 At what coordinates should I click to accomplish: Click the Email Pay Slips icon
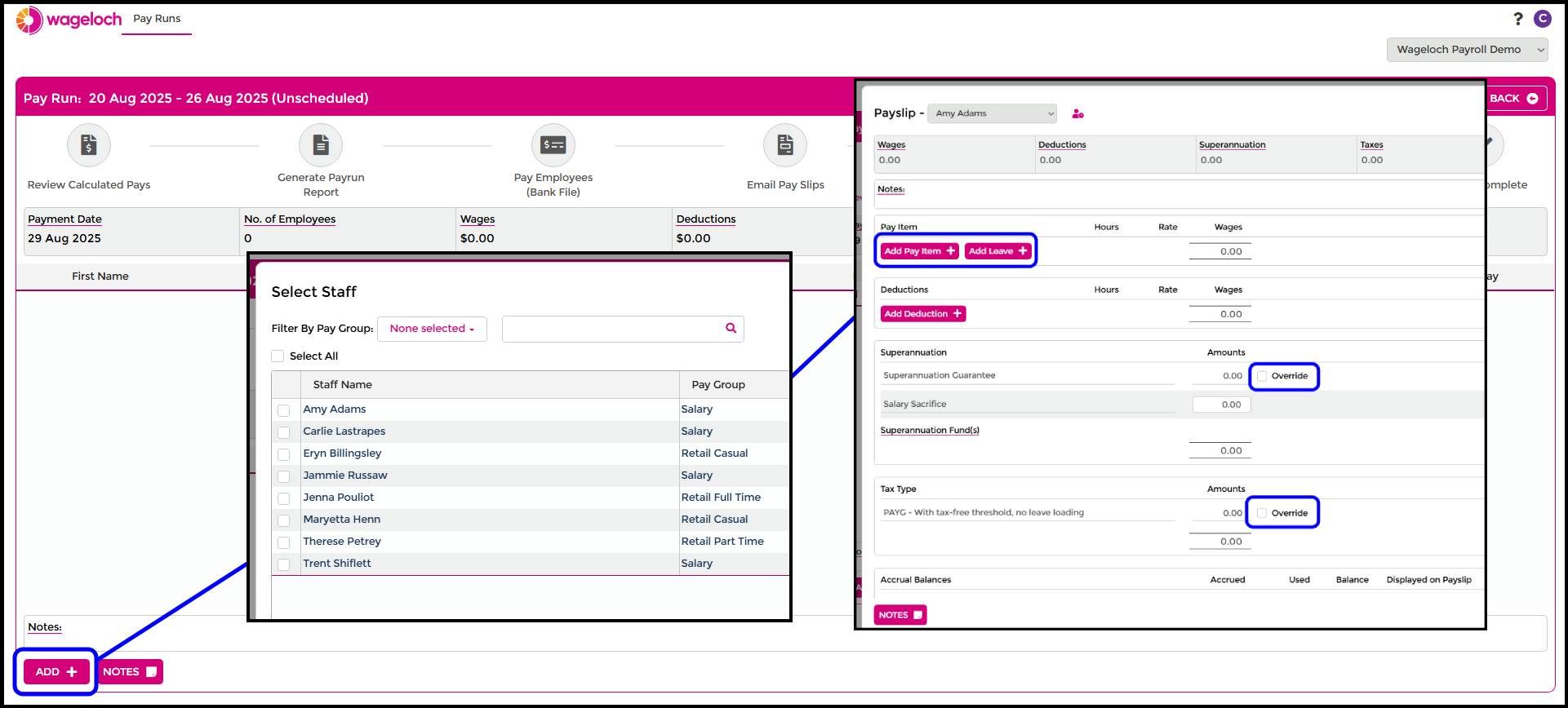784,145
